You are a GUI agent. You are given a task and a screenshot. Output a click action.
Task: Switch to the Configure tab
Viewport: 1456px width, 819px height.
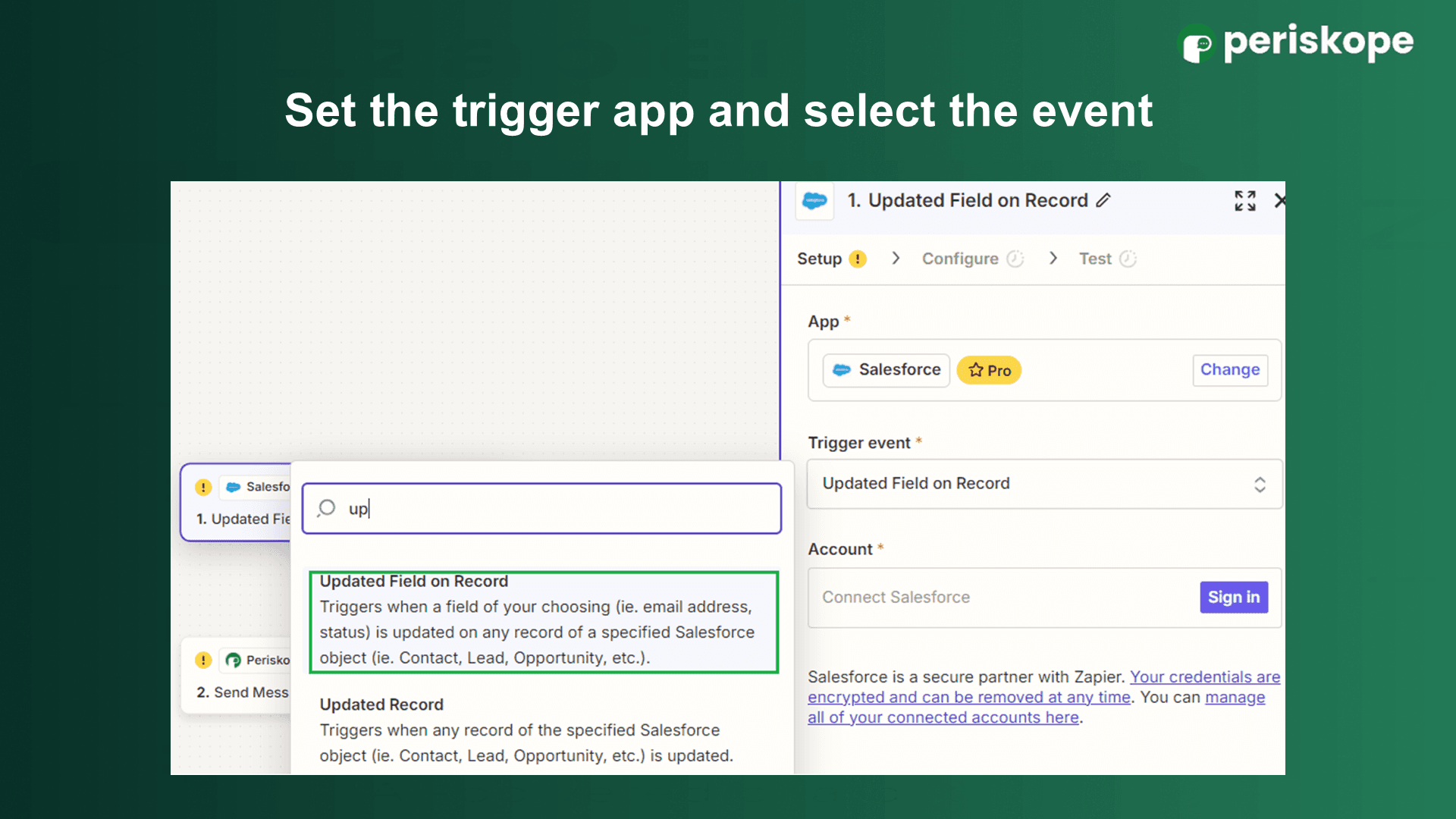coord(960,259)
